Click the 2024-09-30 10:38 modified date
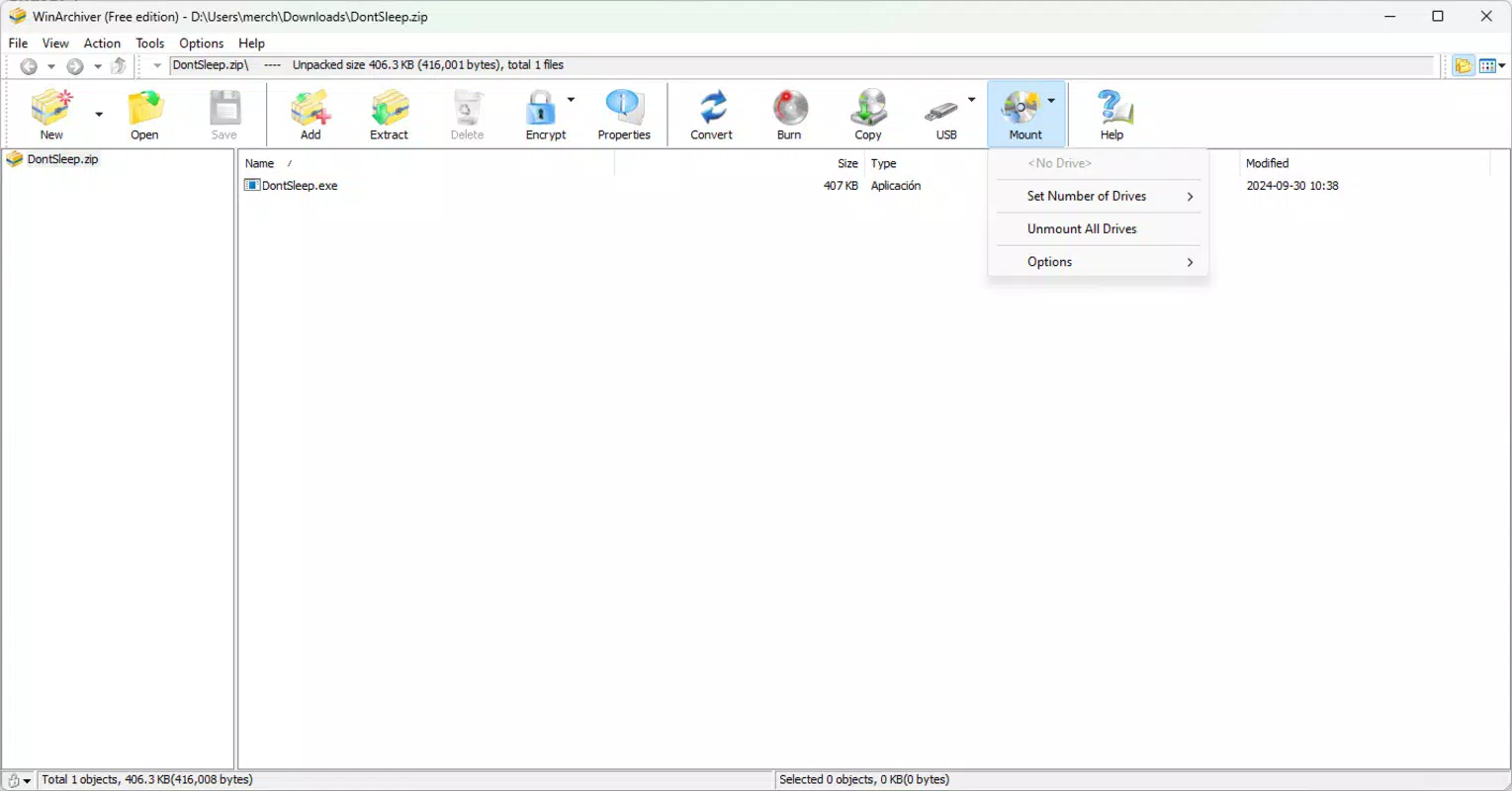1512x791 pixels. 1292,186
